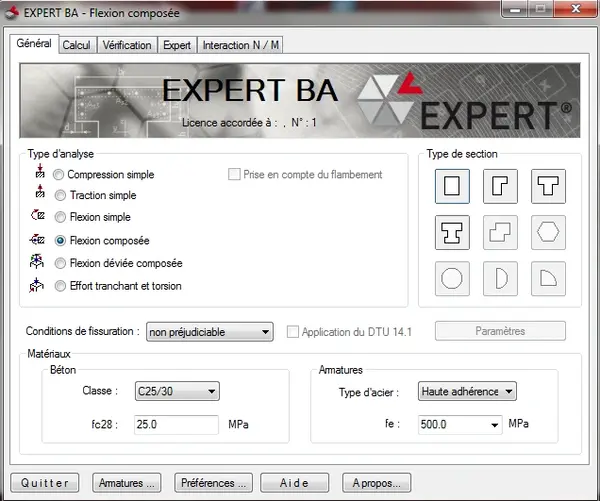Select Compression simple radio button
600x501 pixels.
(58, 175)
